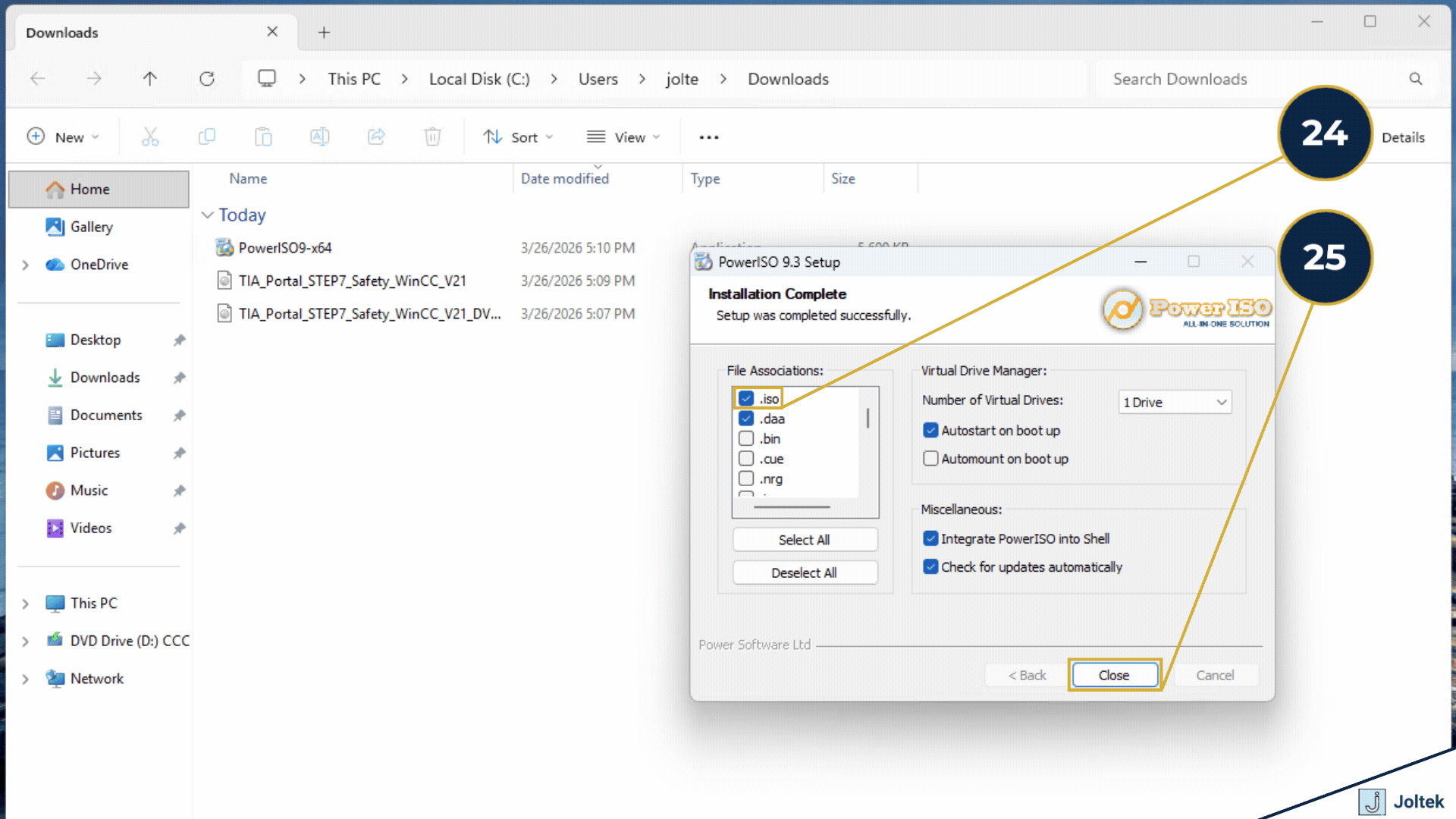Select the Rename icon
Screen dimensions: 1456x819
(x=319, y=136)
